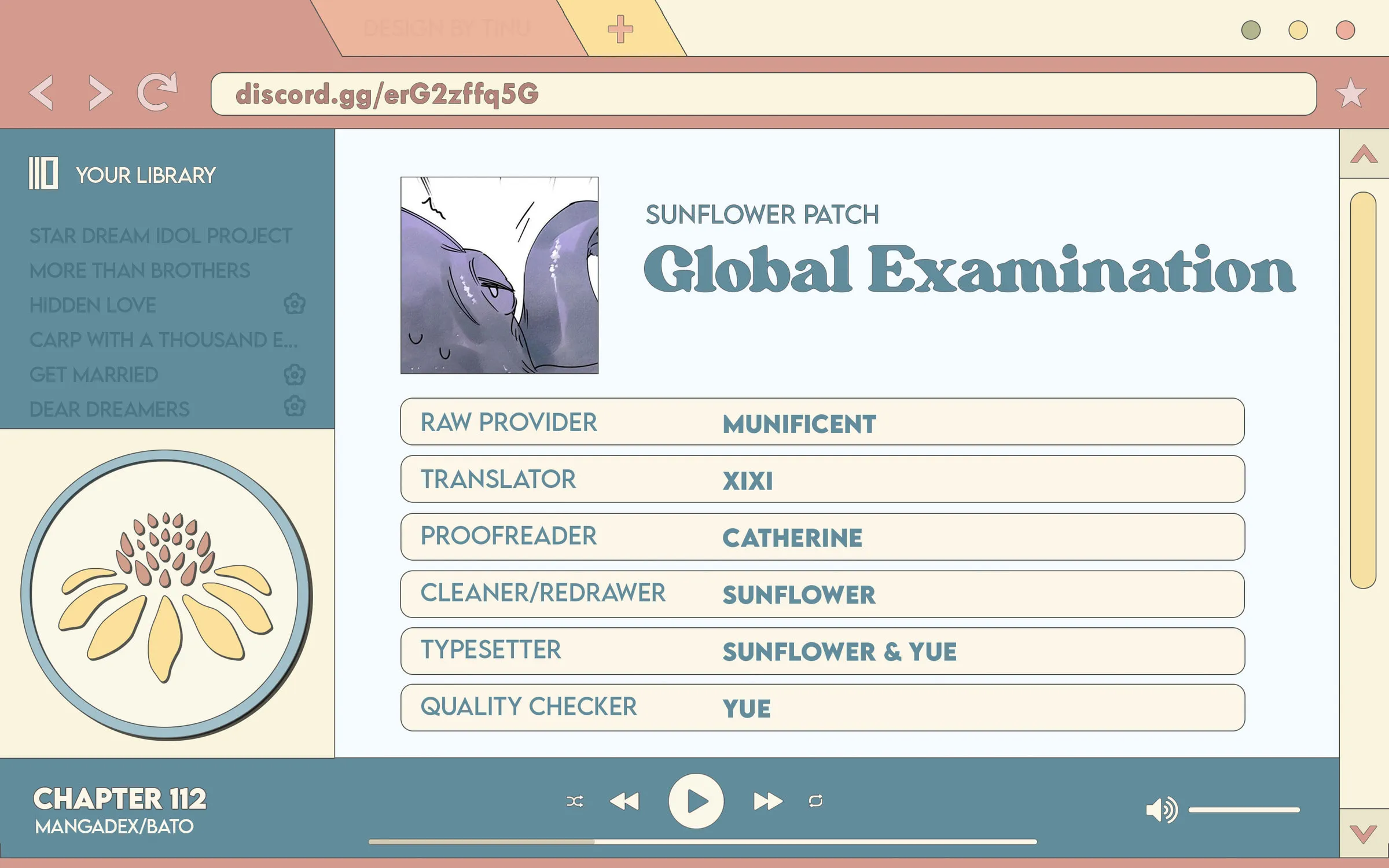Click the Global Examination title
The width and height of the screenshot is (1389, 868).
(969, 269)
